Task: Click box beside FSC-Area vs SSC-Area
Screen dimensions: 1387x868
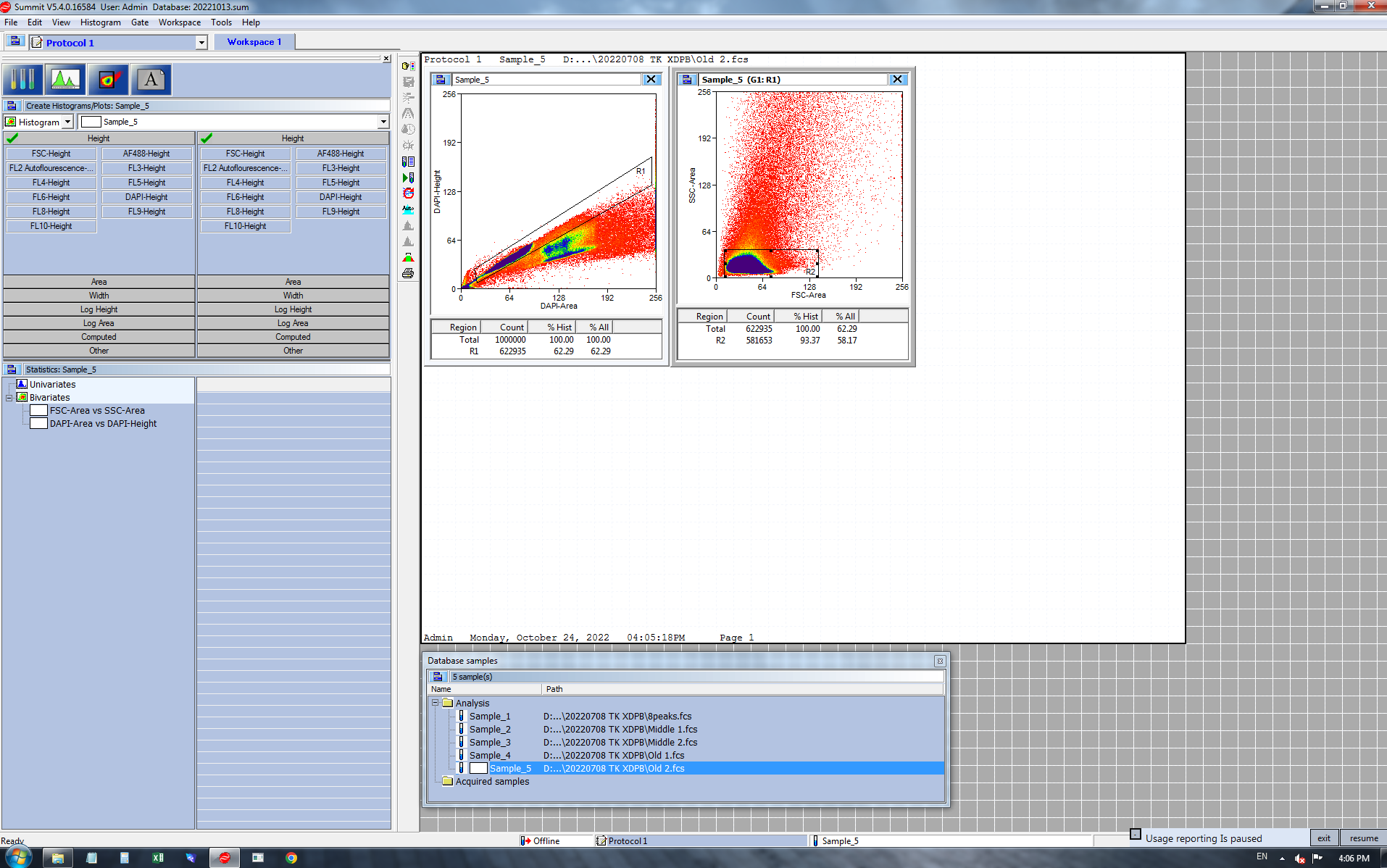Action: click(38, 411)
